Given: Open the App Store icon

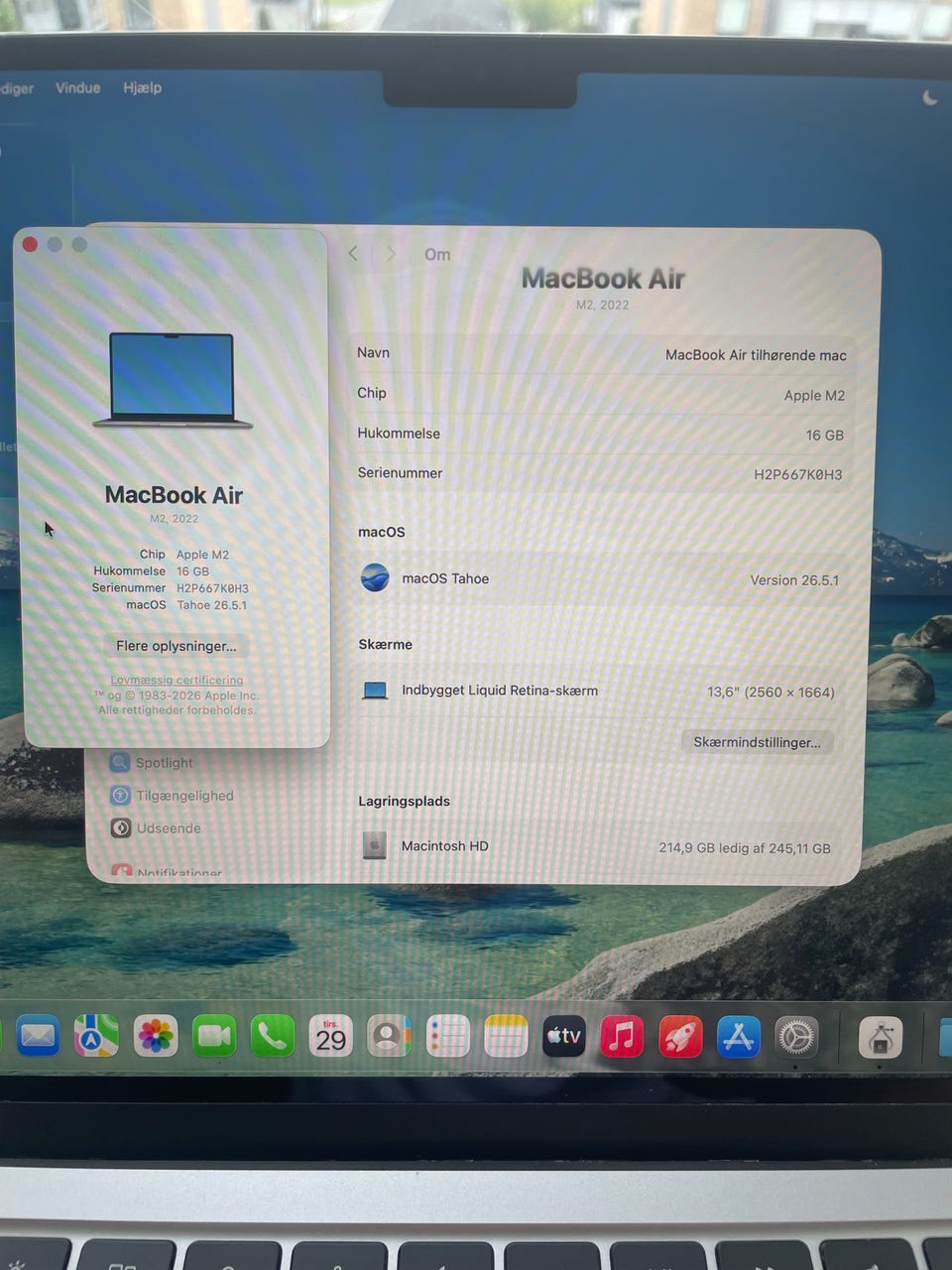Looking at the screenshot, I should coord(738,1037).
